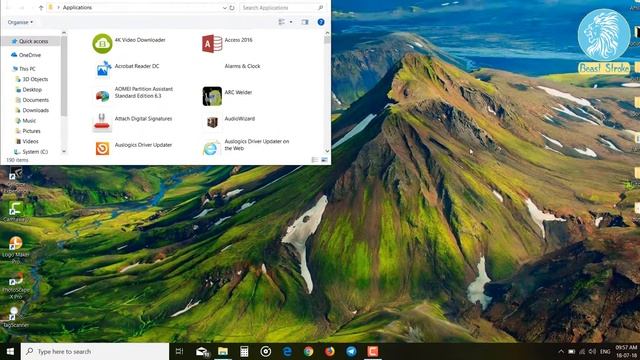The height and width of the screenshot is (360, 640).
Task: Select AOMEI Partition Assistant icon
Action: coord(102,96)
